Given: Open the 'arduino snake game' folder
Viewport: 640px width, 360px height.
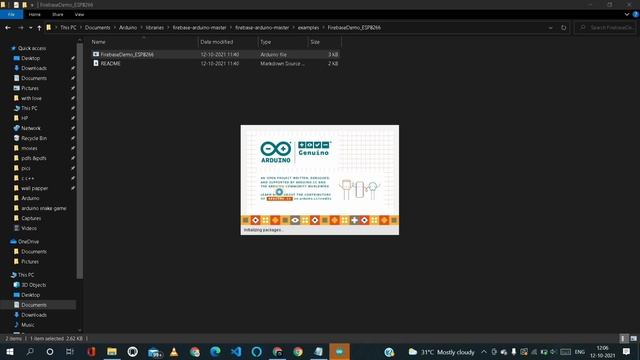Looking at the screenshot, I should (44, 208).
